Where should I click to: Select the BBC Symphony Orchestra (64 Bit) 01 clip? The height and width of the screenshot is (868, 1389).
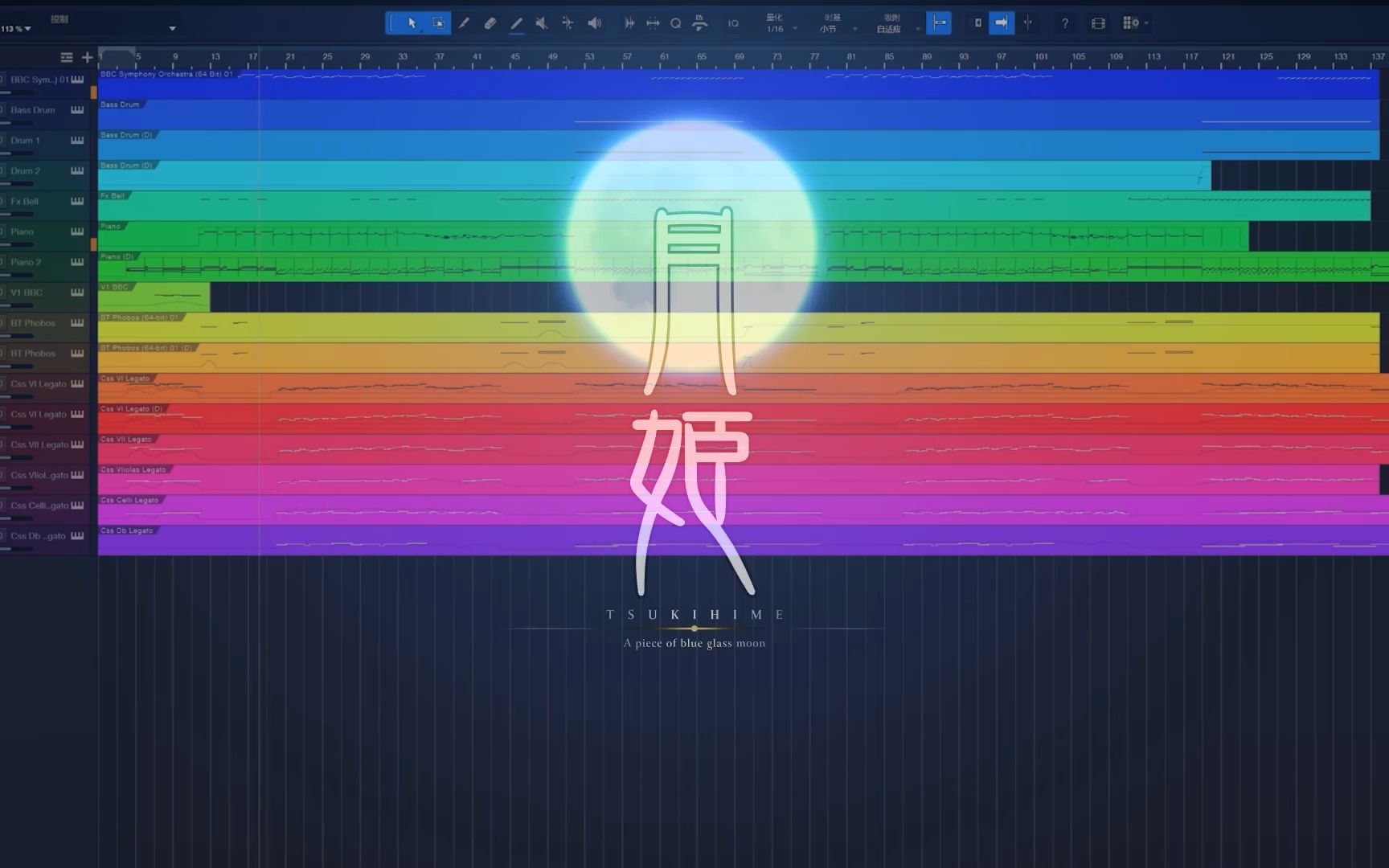pyautogui.click(x=739, y=84)
